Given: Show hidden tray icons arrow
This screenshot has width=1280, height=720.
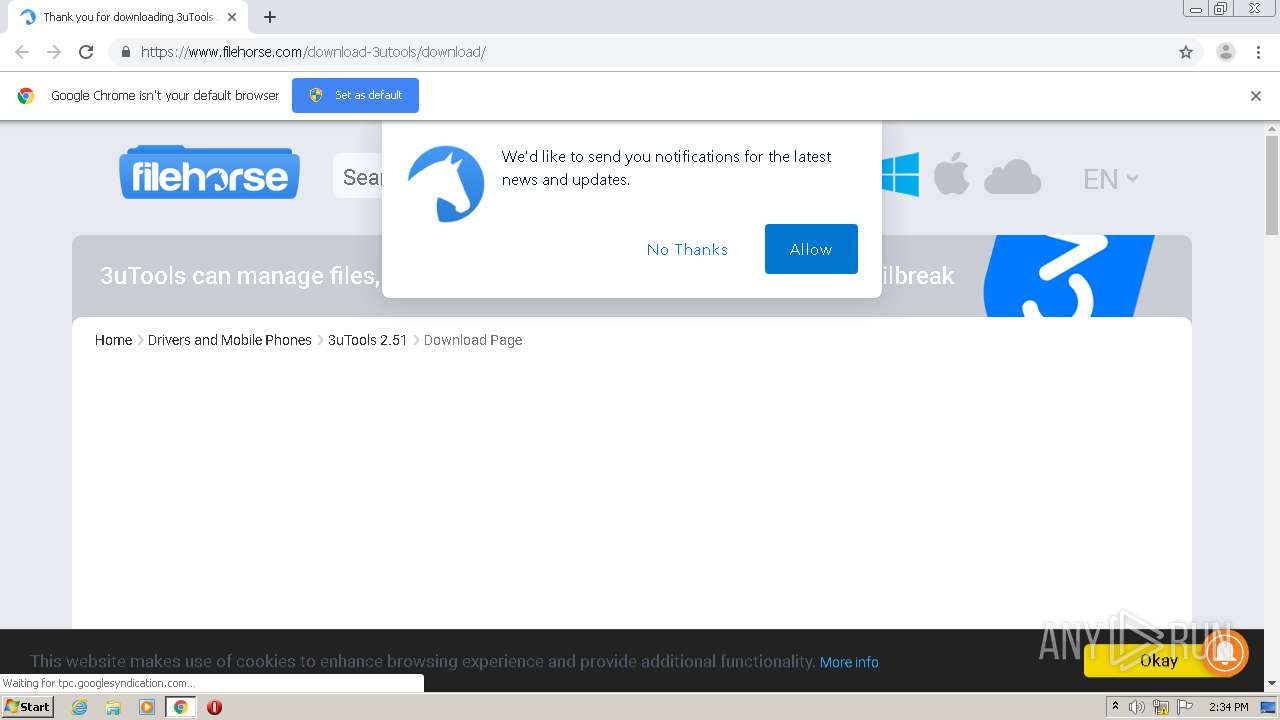Looking at the screenshot, I should [1115, 706].
